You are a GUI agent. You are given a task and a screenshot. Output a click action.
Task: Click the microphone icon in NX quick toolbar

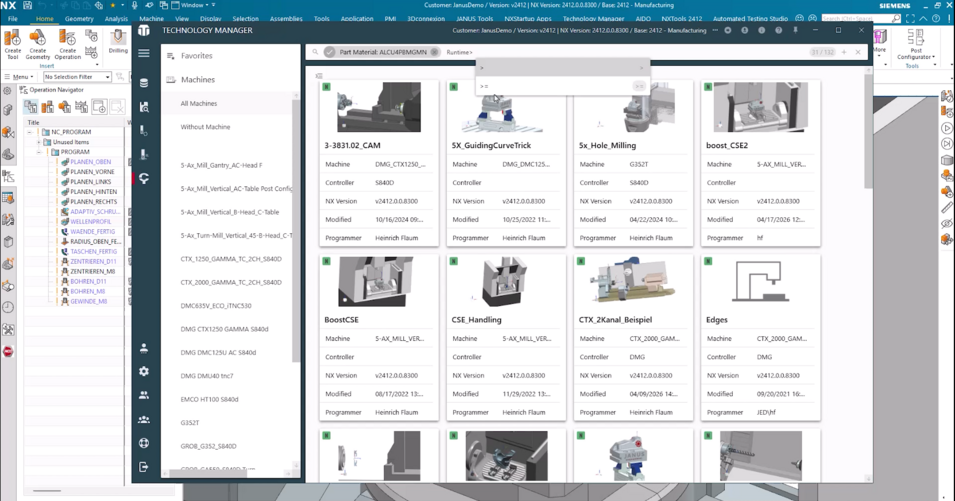coord(135,5)
